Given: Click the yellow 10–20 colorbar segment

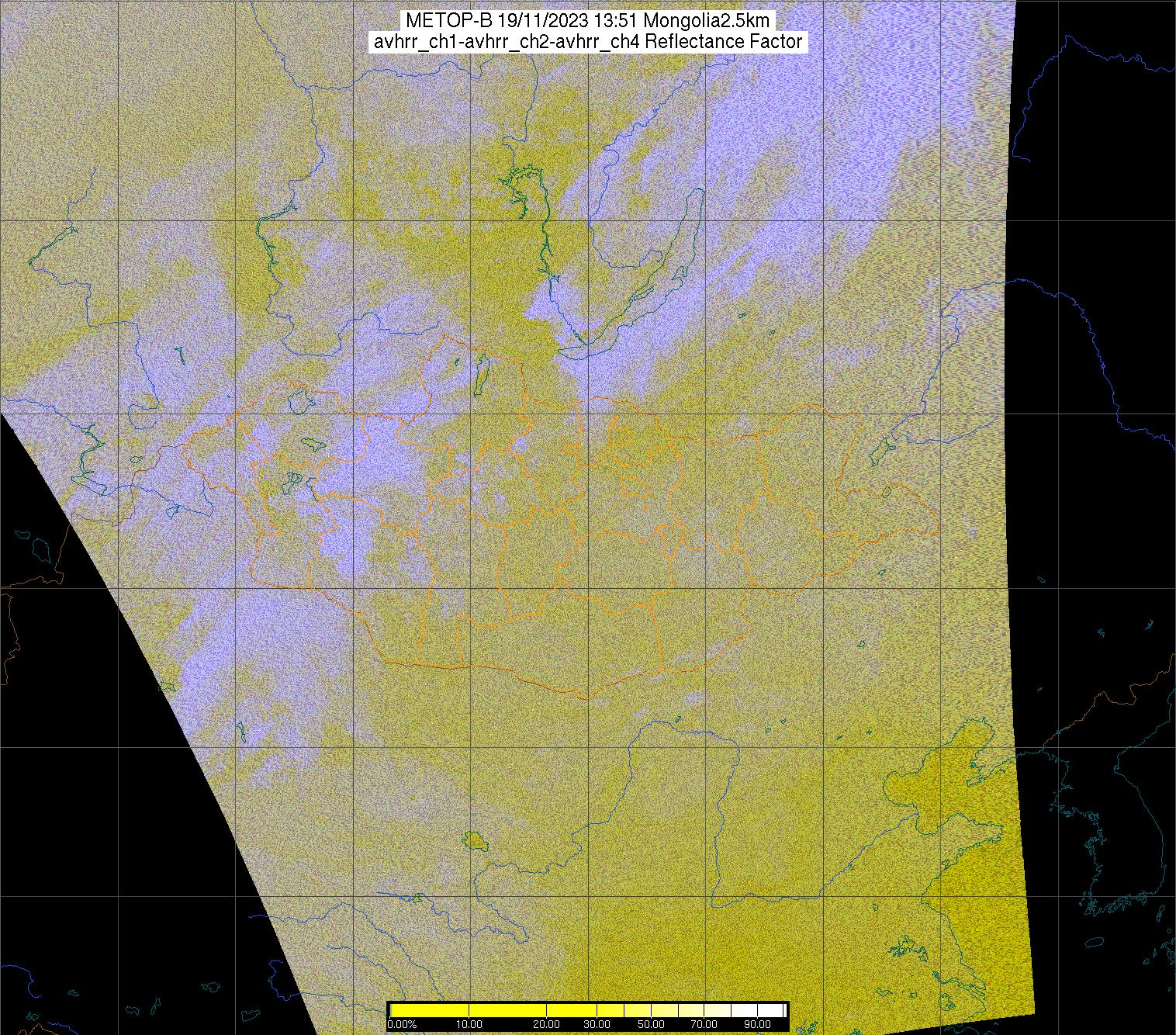Looking at the screenshot, I should click(507, 1010).
